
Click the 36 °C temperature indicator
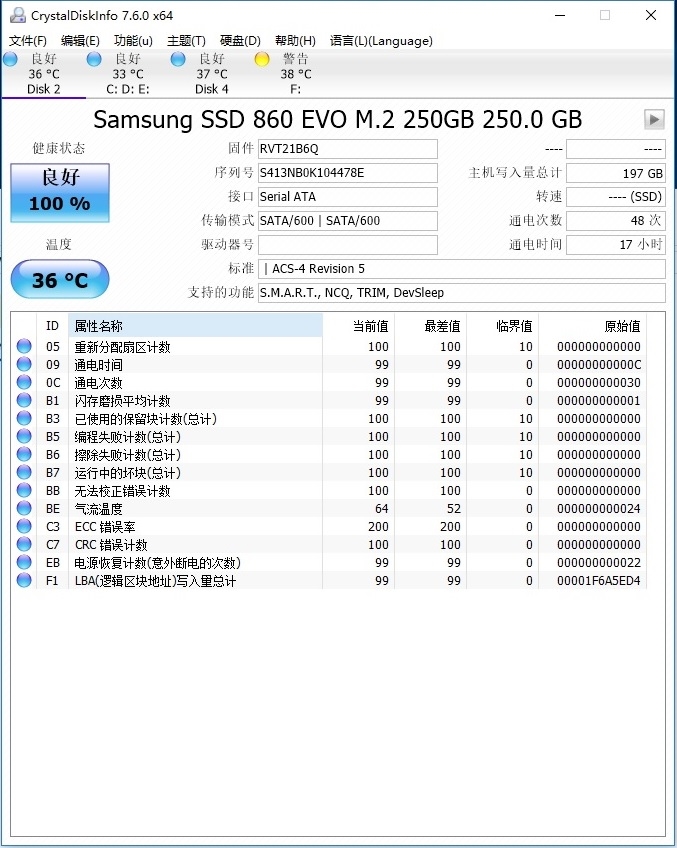[60, 280]
